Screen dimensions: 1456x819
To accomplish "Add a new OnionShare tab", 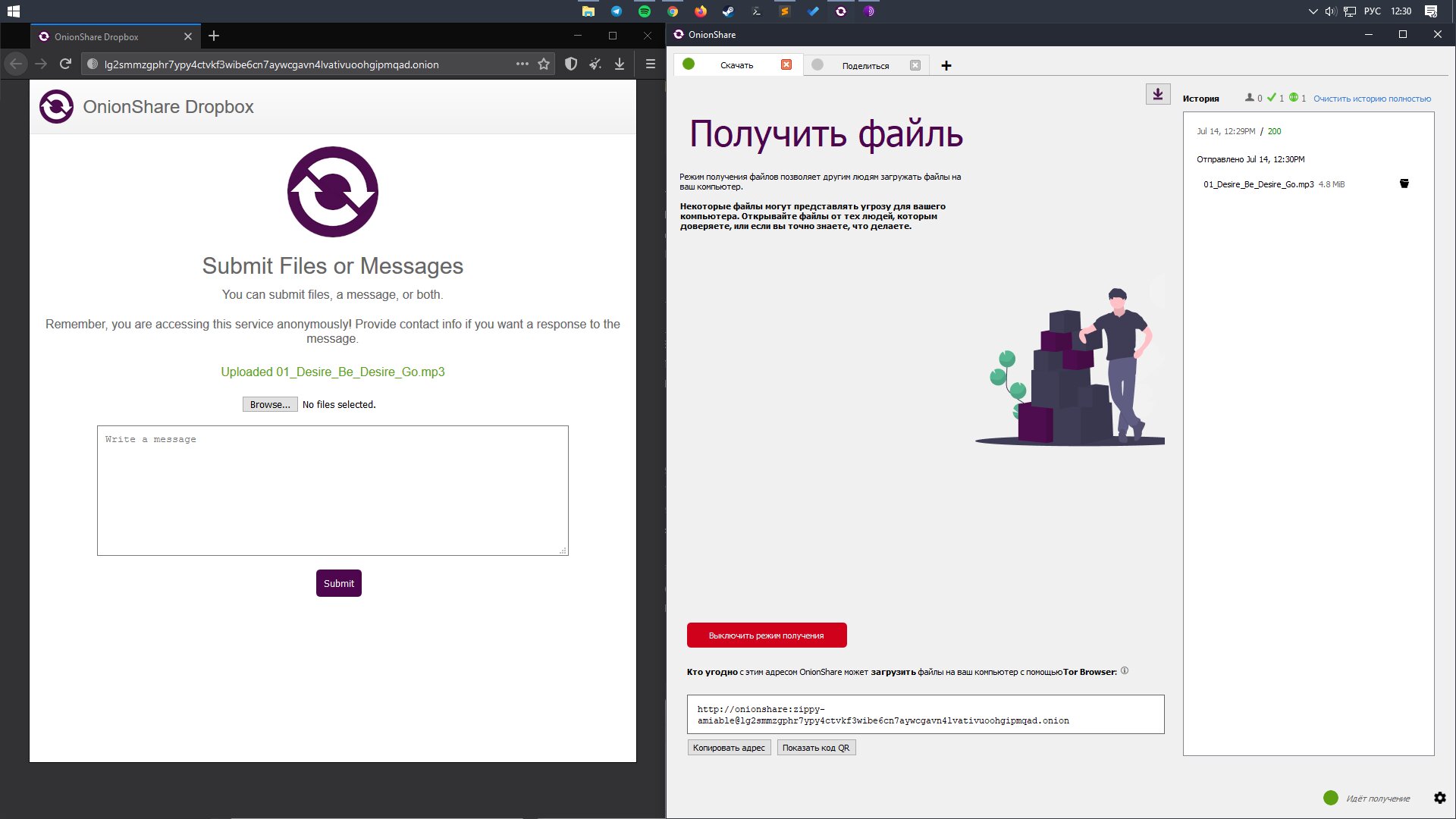I will point(946,65).
